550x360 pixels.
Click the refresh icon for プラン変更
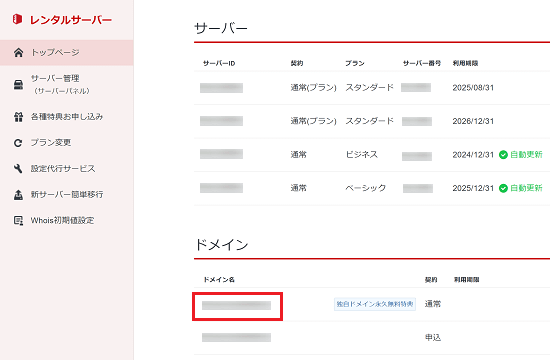click(18, 143)
